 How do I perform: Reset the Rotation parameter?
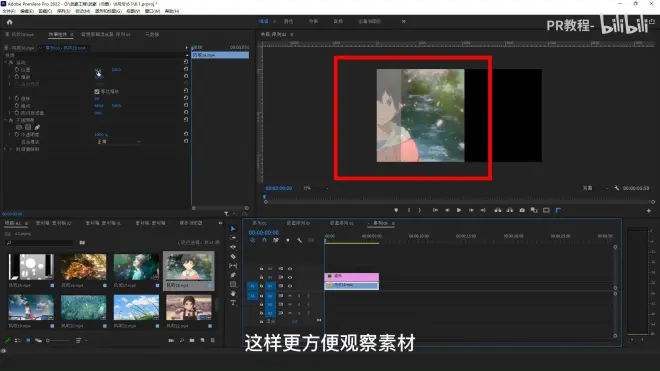(x=186, y=98)
